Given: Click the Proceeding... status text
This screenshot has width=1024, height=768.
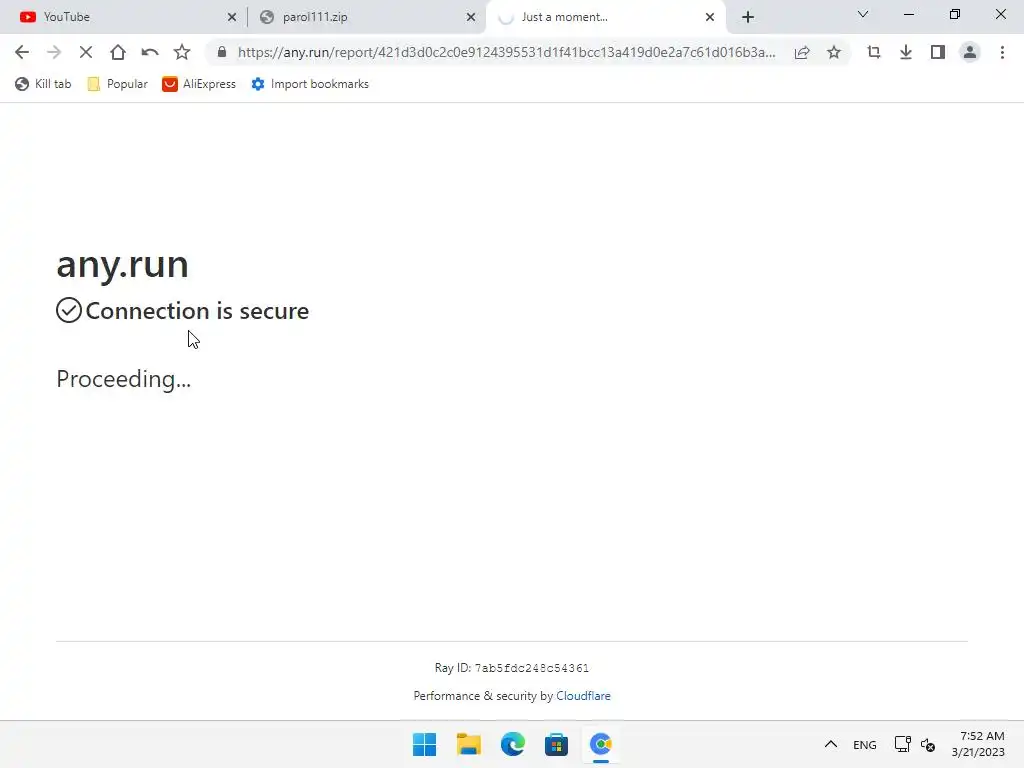Looking at the screenshot, I should click(123, 379).
